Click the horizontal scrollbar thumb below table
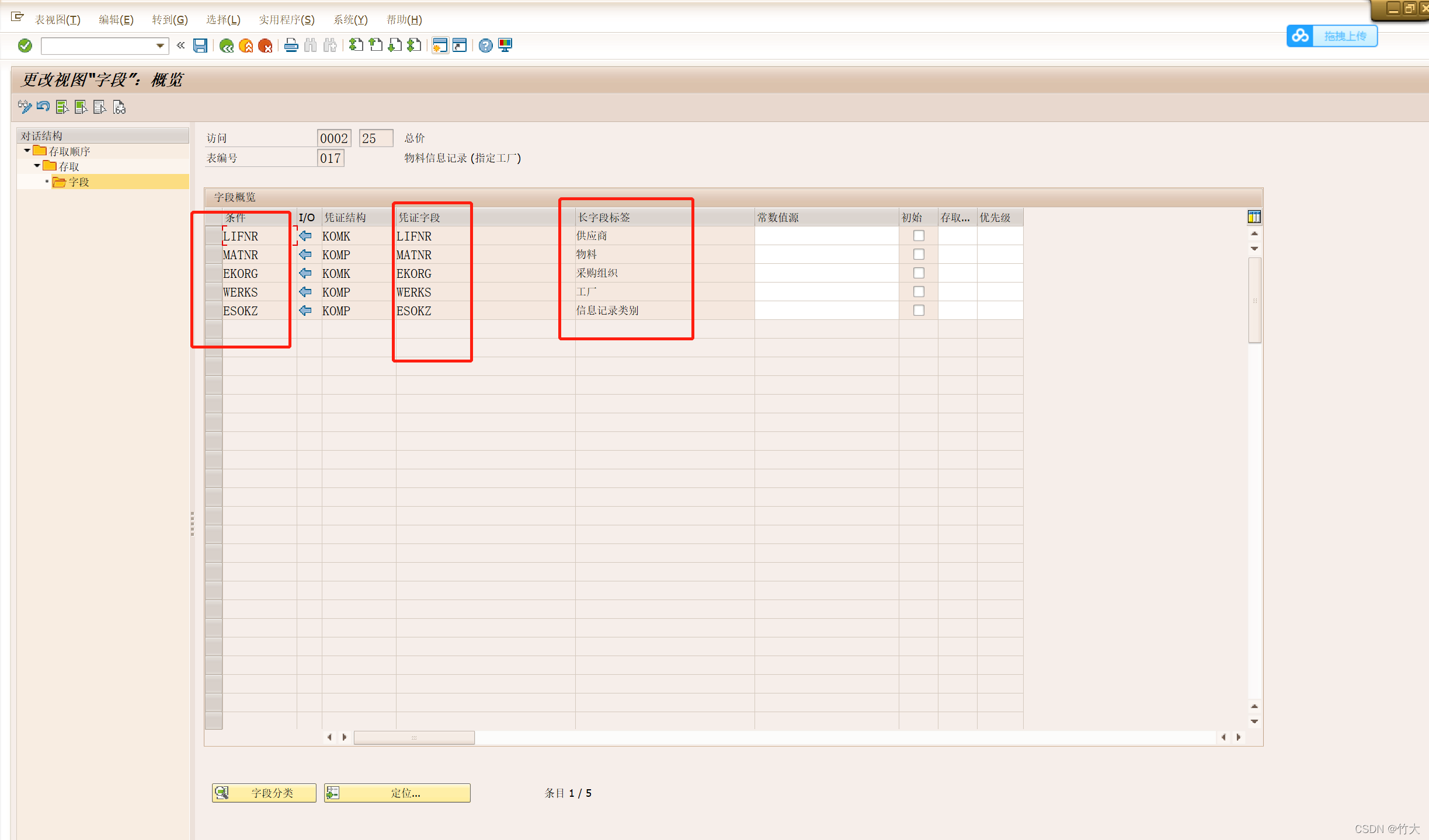The height and width of the screenshot is (840, 1429). click(414, 737)
